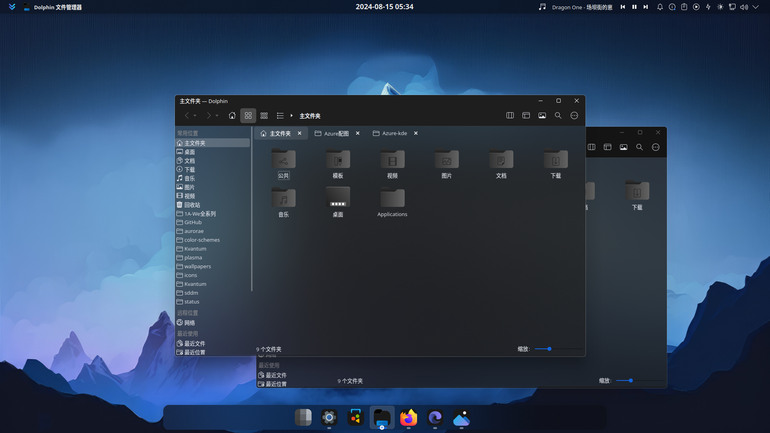Image resolution: width=770 pixels, height=433 pixels.
Task: Switch to icons view mode
Action: (248, 116)
